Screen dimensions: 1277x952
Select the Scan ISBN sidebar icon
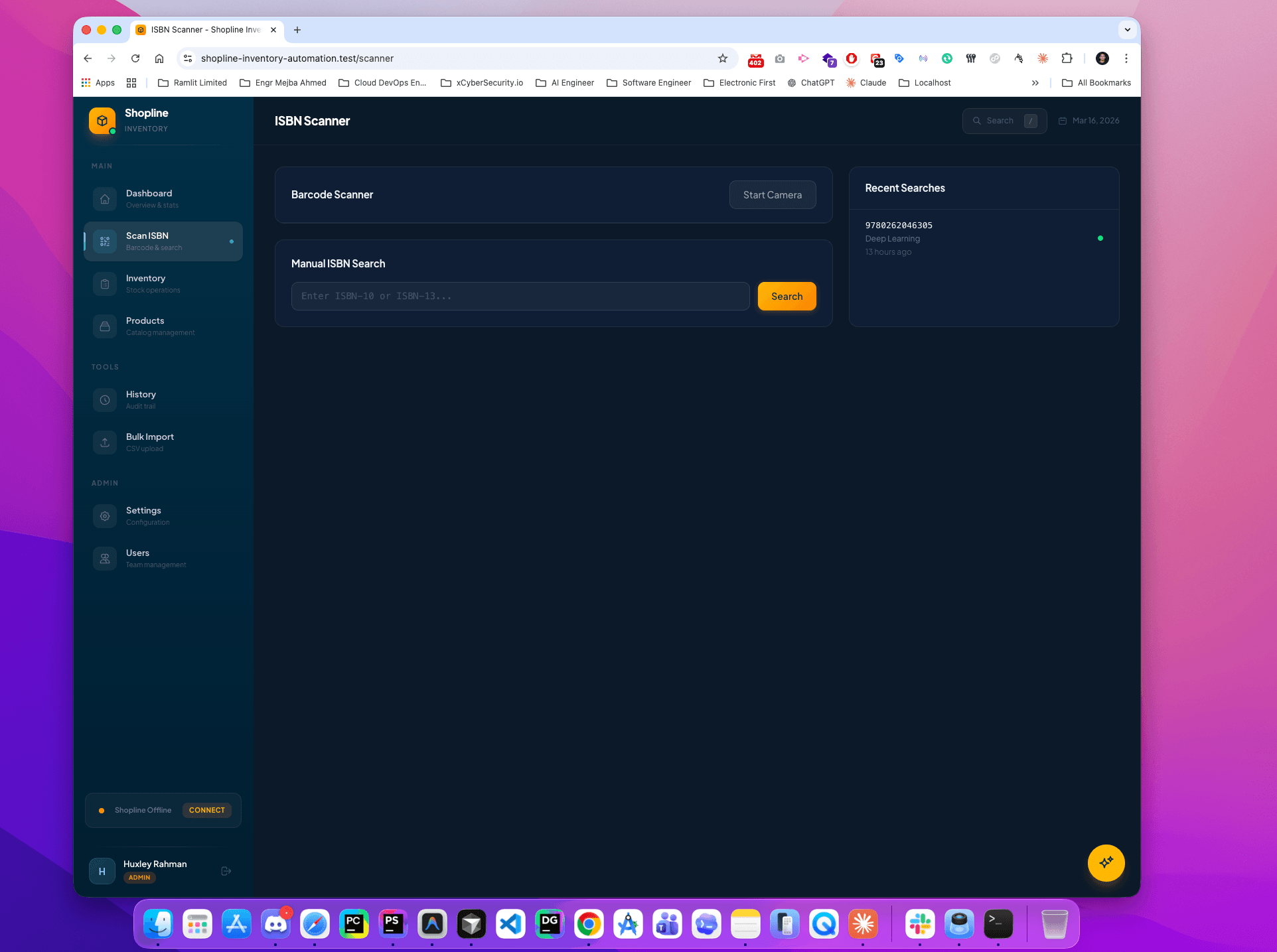point(104,241)
